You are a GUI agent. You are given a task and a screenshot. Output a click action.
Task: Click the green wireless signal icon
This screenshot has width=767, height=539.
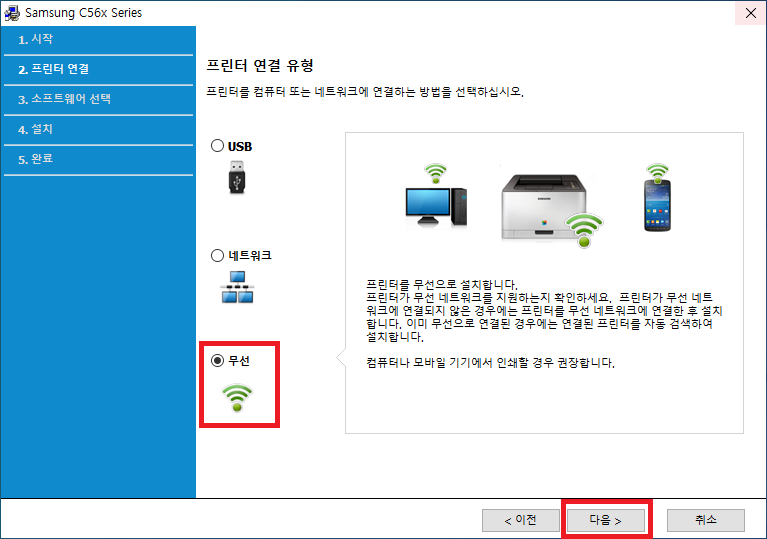[236, 397]
